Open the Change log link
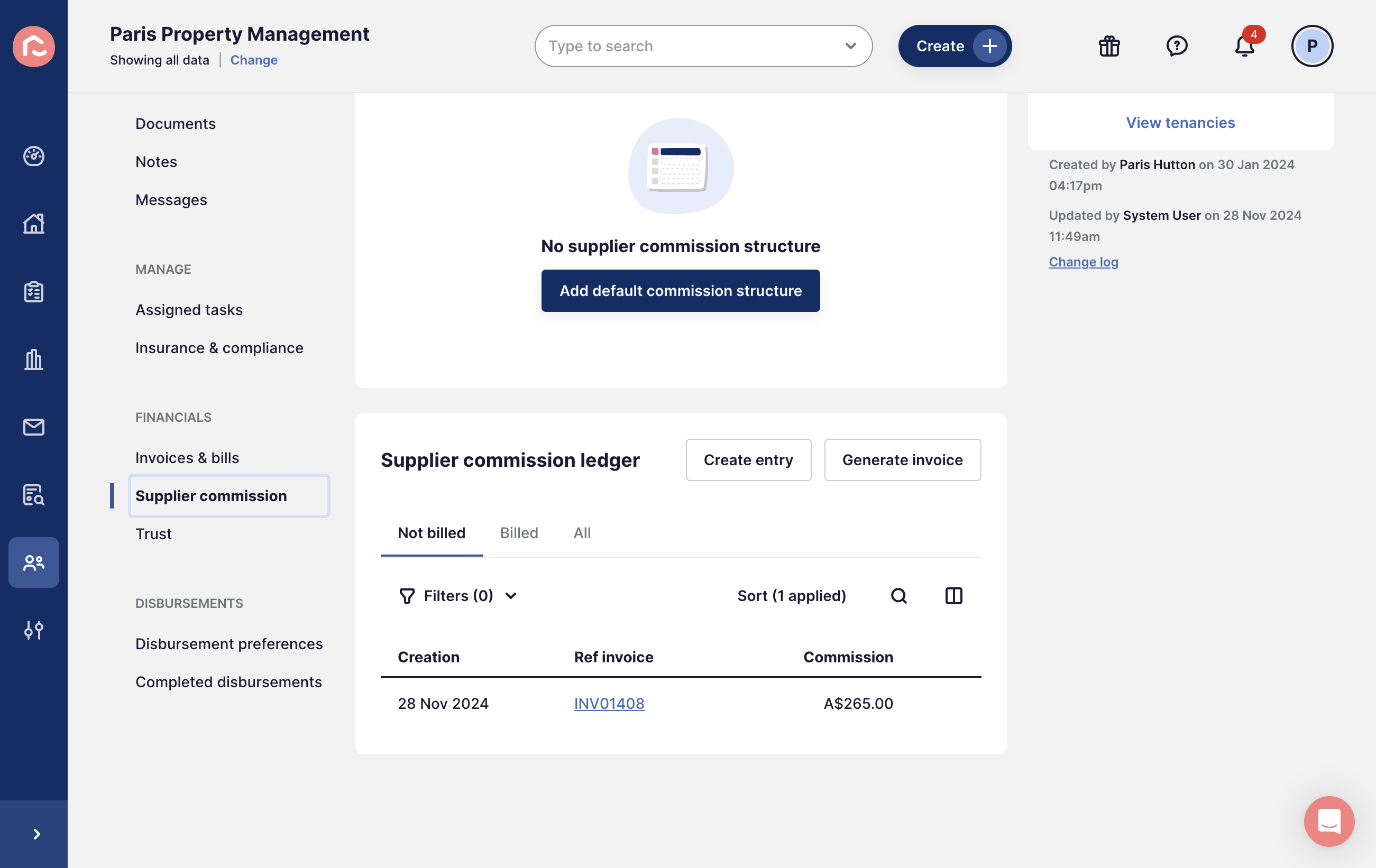The height and width of the screenshot is (868, 1376). pyautogui.click(x=1084, y=262)
